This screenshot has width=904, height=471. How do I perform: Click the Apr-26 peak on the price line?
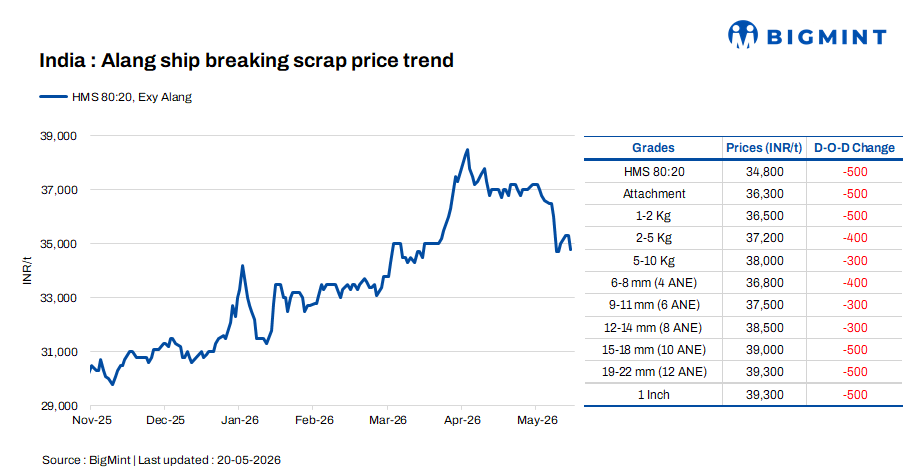467,150
